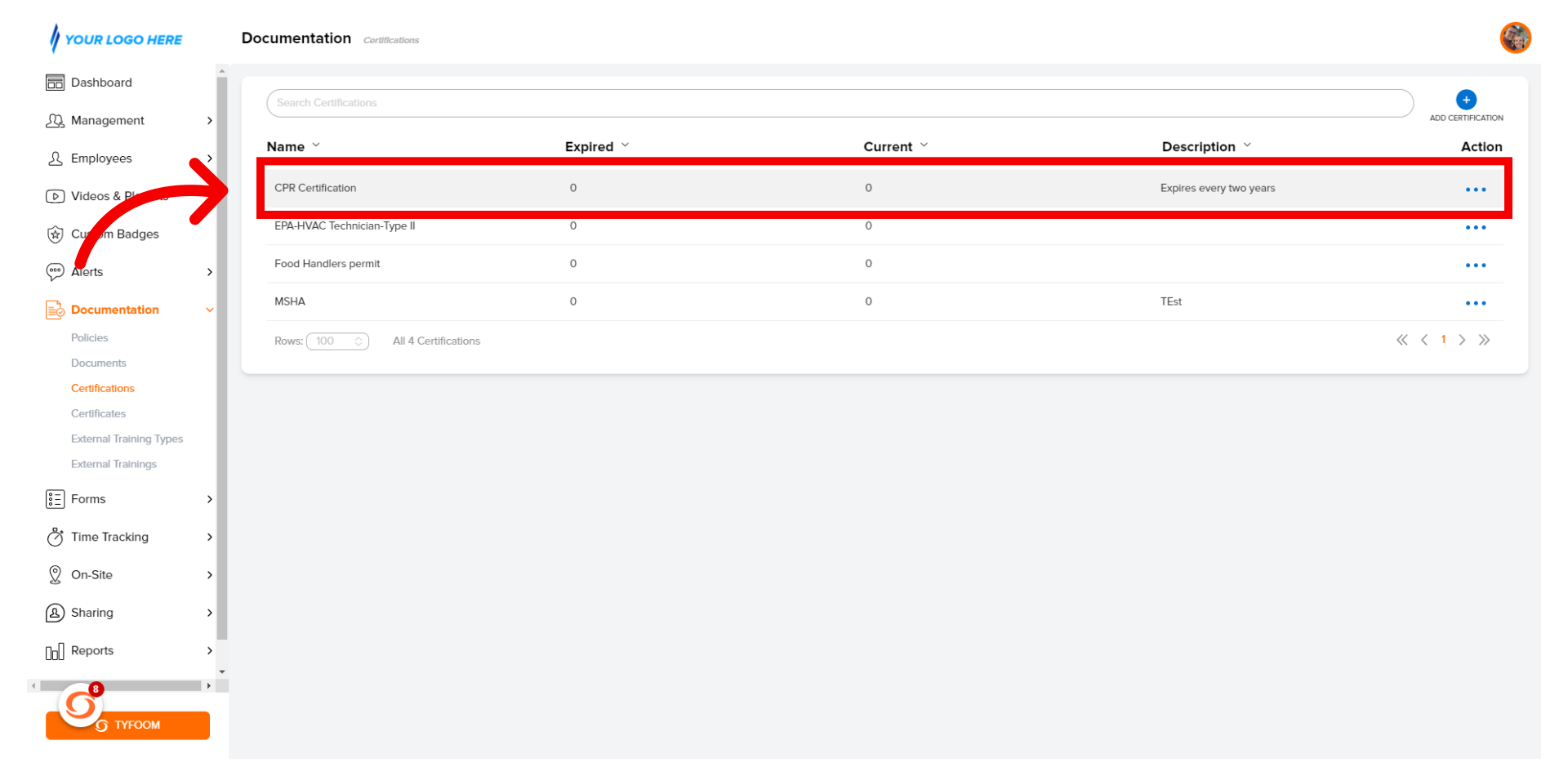Click the Custom Badges shield icon
The height and width of the screenshot is (772, 1568).
click(x=55, y=234)
